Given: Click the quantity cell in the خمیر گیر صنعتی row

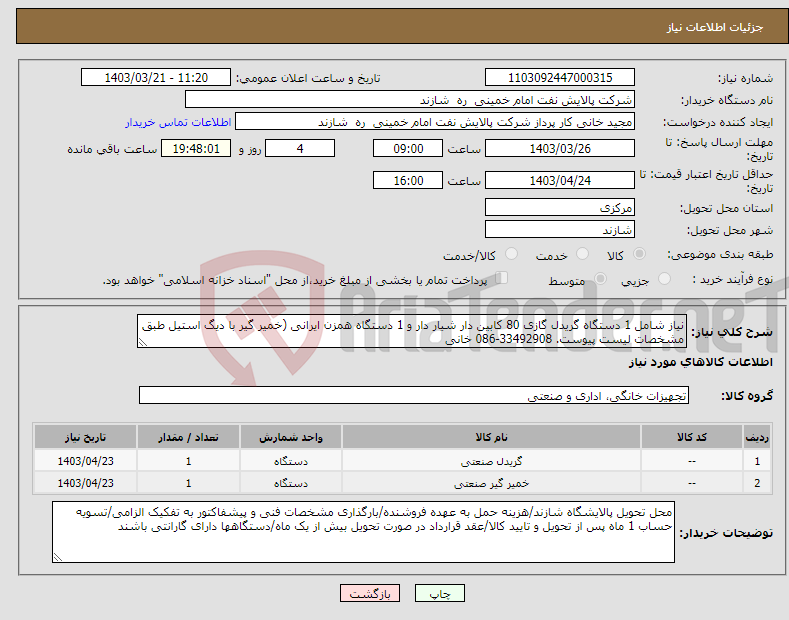Looking at the screenshot, I should 188,483.
